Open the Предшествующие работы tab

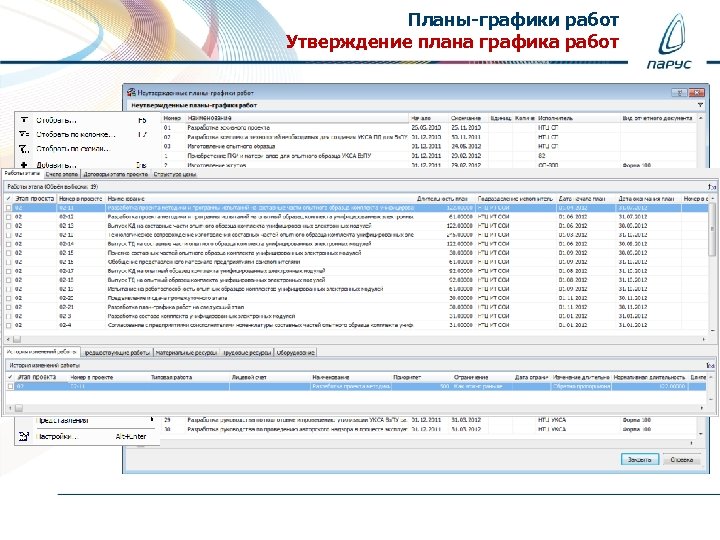[117, 353]
